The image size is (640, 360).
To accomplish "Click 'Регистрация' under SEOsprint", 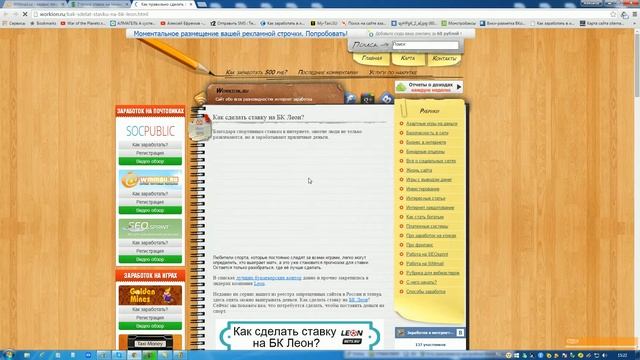I will (x=150, y=251).
